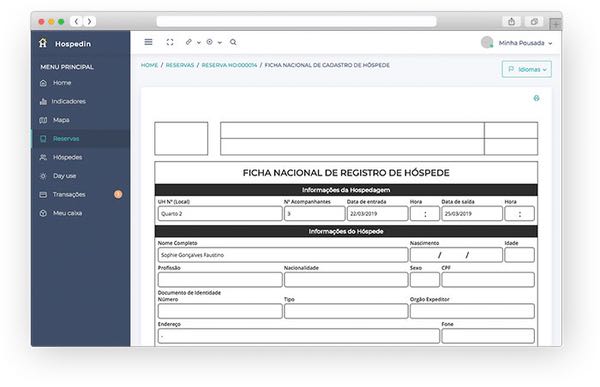Click the CPF field

click(488, 280)
